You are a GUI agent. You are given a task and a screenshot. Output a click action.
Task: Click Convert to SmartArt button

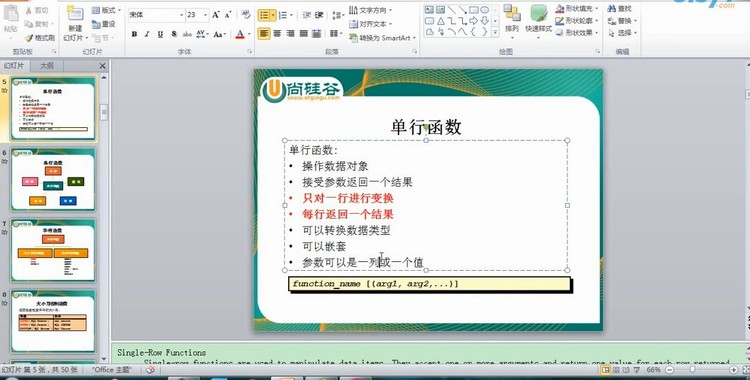point(382,37)
